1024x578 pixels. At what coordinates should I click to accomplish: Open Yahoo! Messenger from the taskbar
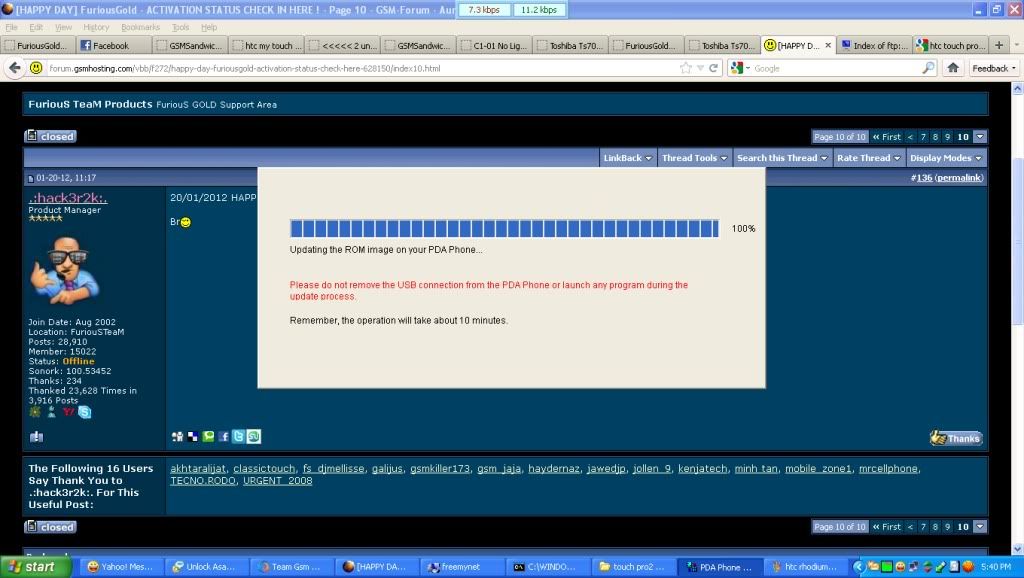tap(121, 567)
